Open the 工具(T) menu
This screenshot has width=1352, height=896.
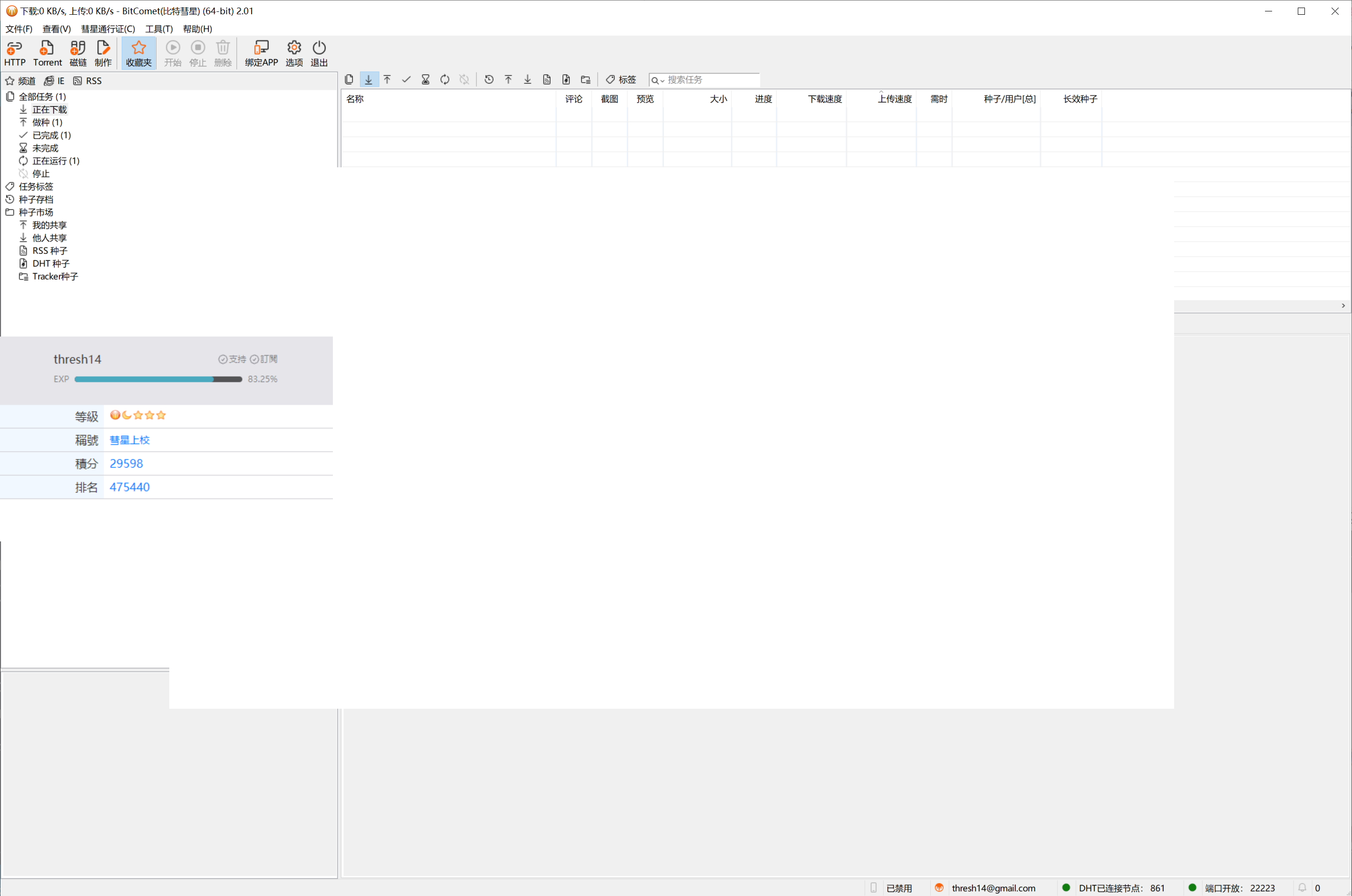159,29
